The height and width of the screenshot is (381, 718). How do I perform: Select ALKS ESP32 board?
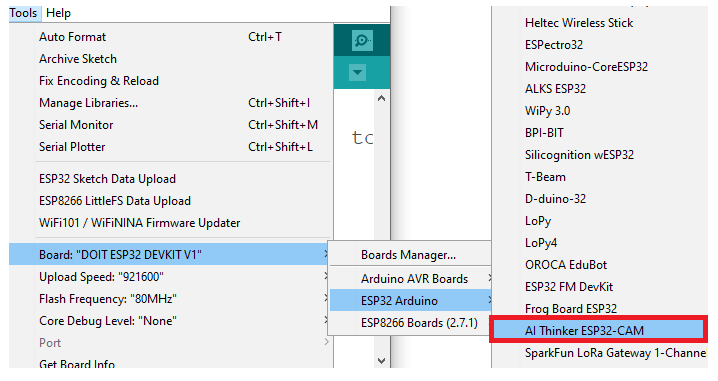click(x=600, y=88)
